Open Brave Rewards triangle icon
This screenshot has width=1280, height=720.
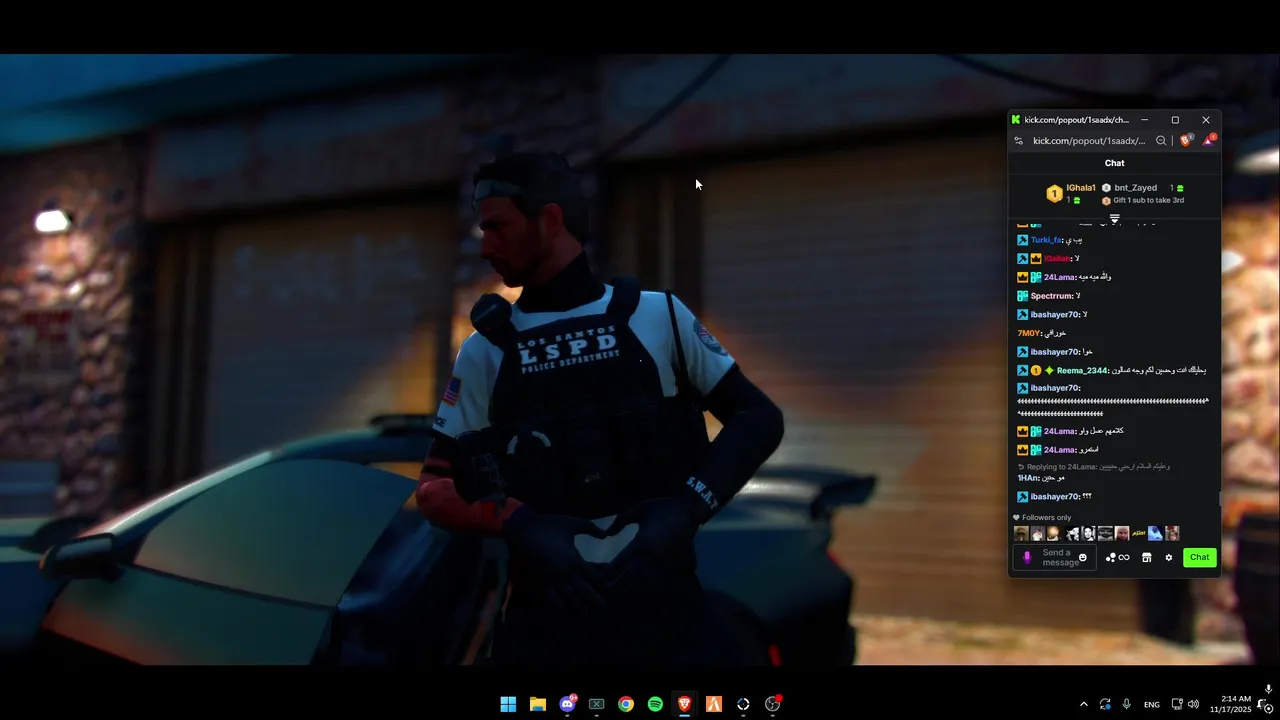click(1209, 140)
